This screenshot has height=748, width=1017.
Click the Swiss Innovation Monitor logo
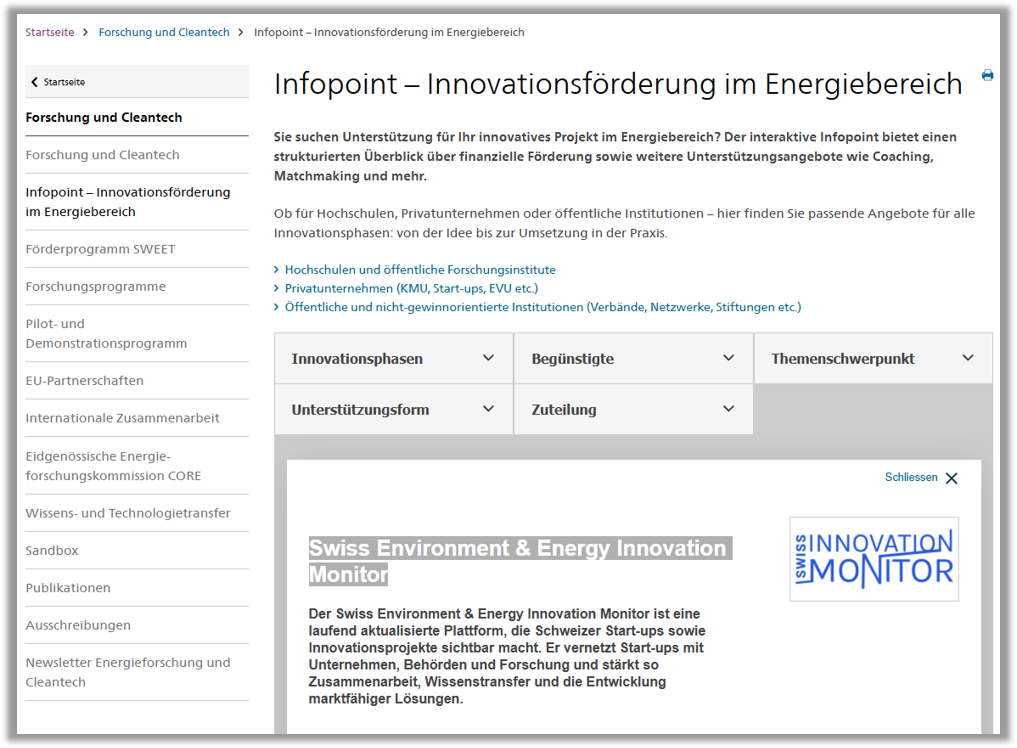[873, 559]
